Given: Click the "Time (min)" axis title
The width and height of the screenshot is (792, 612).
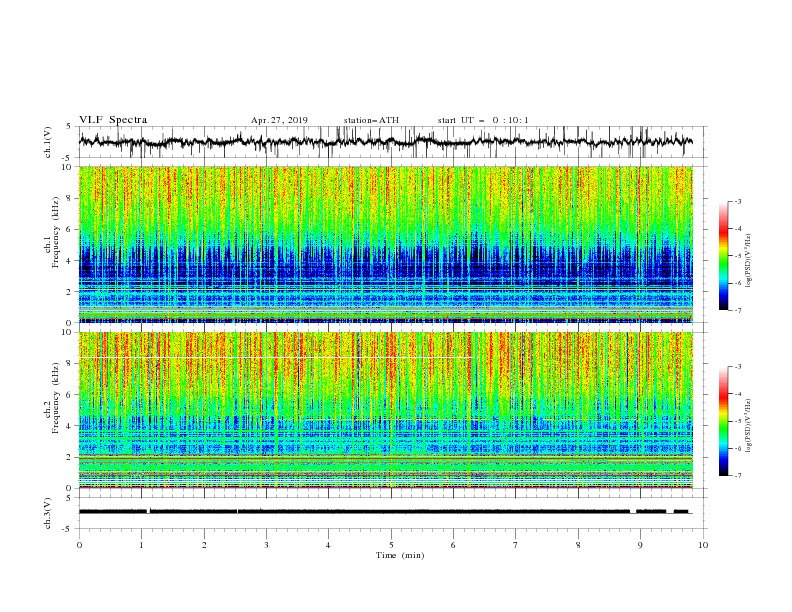Looking at the screenshot, I should (400, 555).
